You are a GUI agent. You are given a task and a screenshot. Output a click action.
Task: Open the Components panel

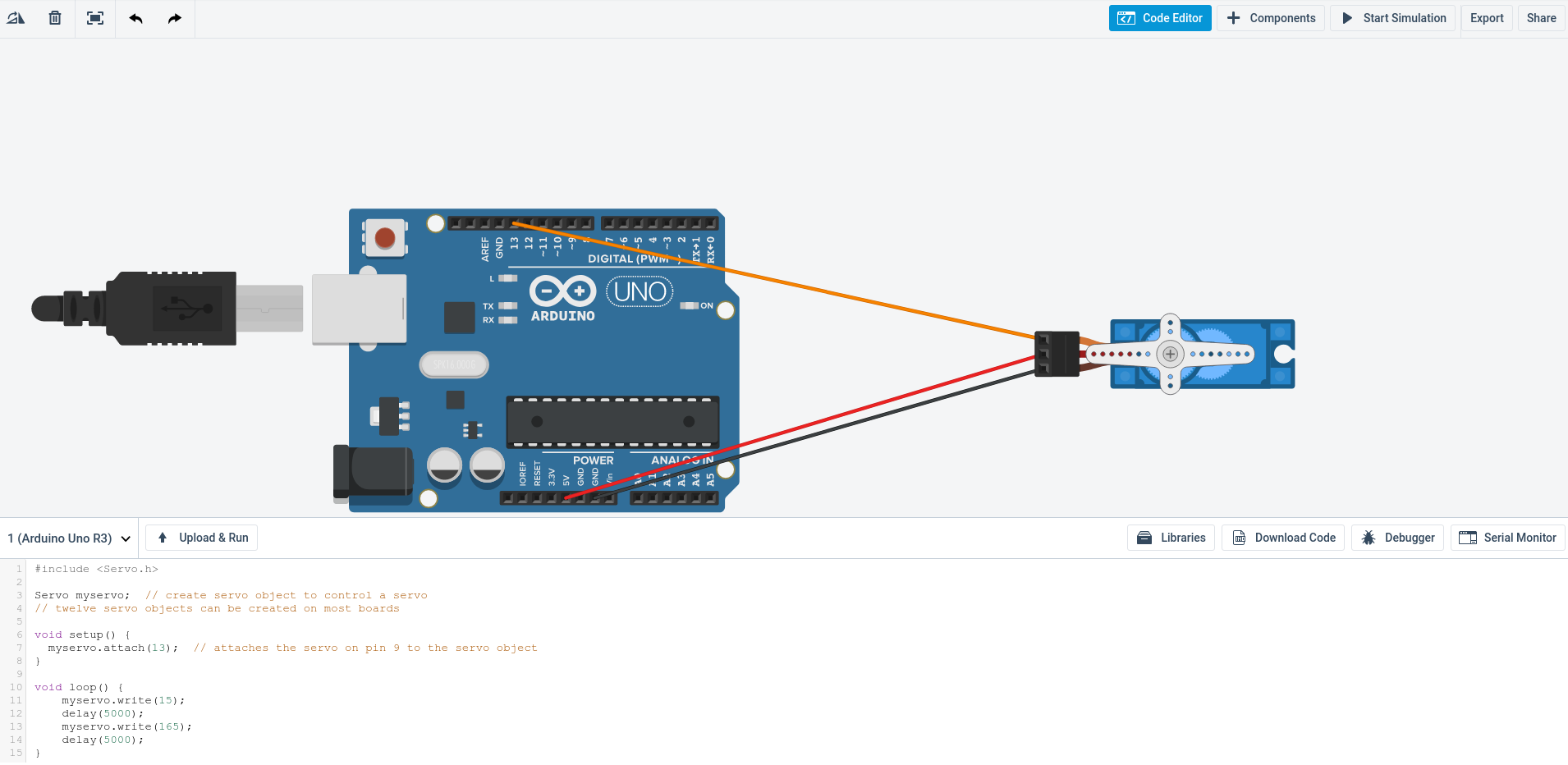coord(1271,18)
